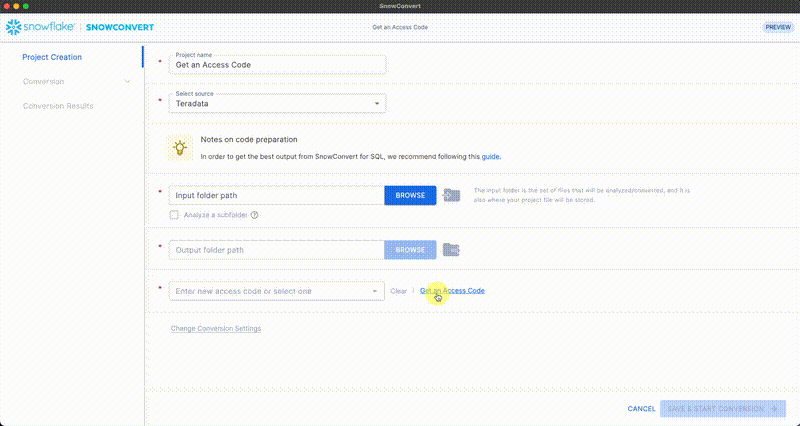Open the input folder icon

coord(452,195)
